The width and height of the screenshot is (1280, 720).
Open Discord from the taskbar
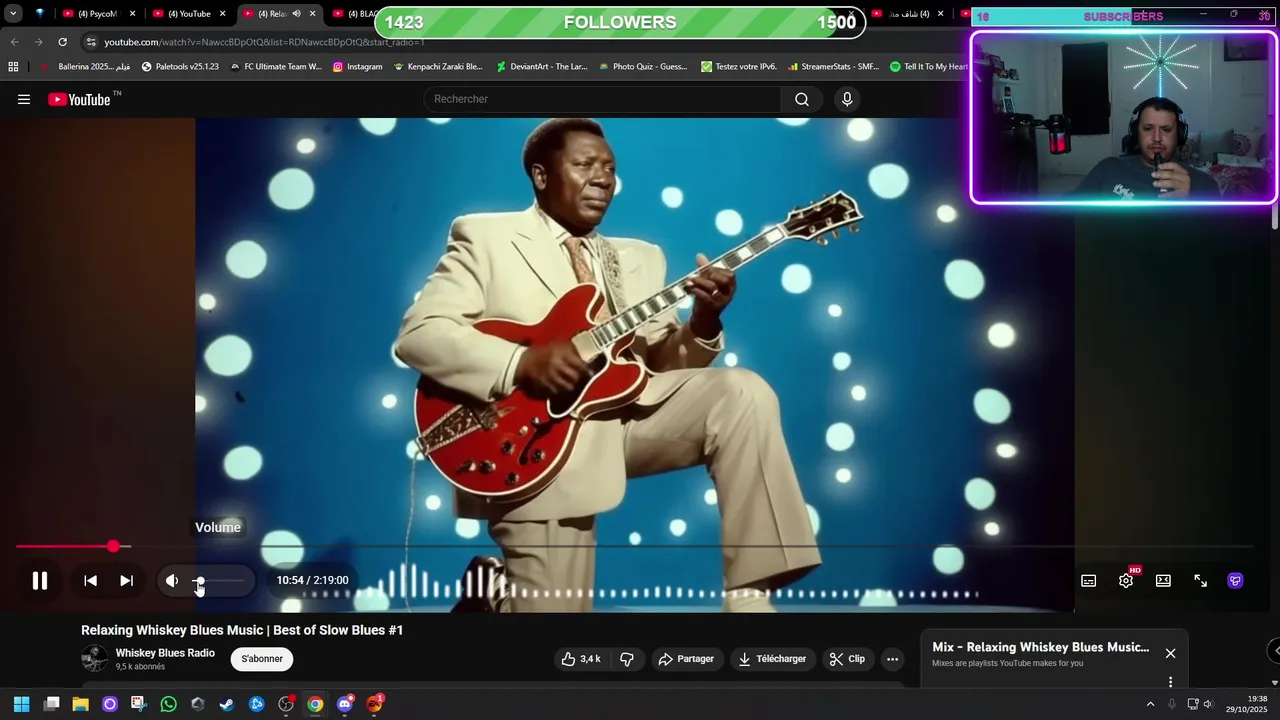tap(345, 704)
